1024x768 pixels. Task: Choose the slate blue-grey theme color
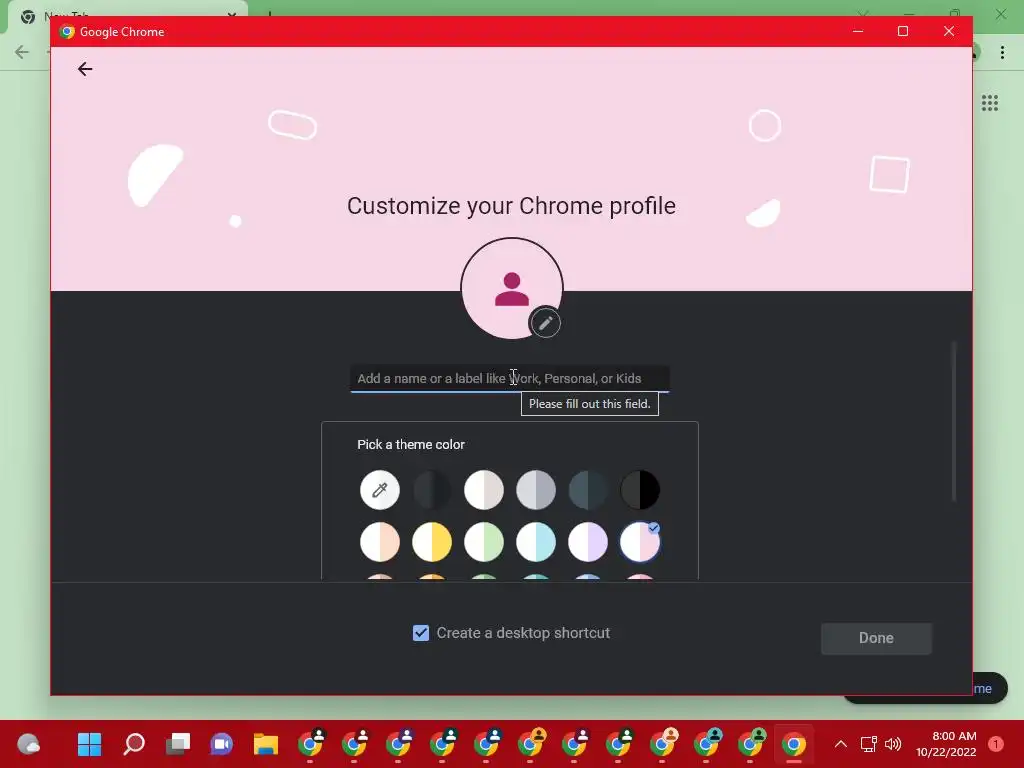click(588, 489)
